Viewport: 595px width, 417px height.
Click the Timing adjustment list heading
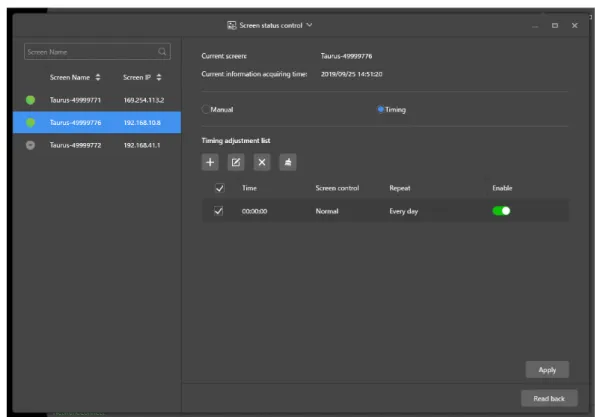click(236, 141)
